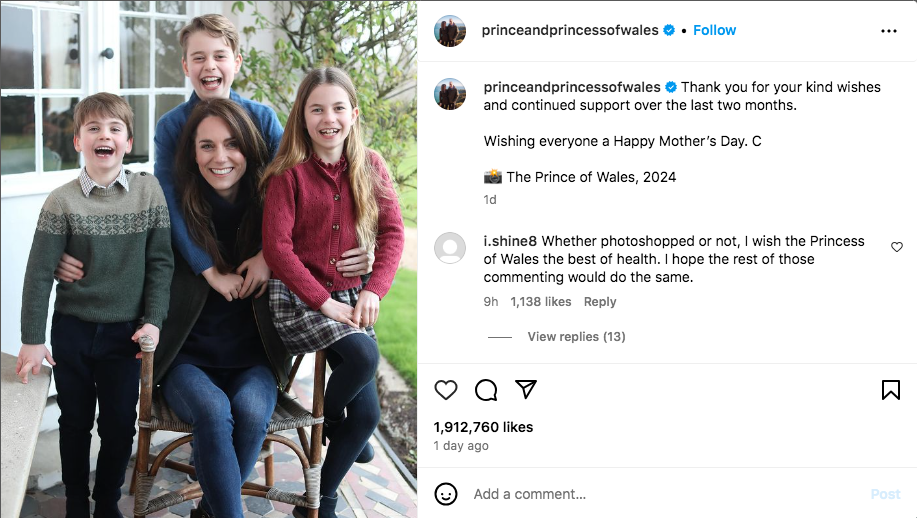
Task: Open comments via speech bubble icon
Action: (x=486, y=390)
